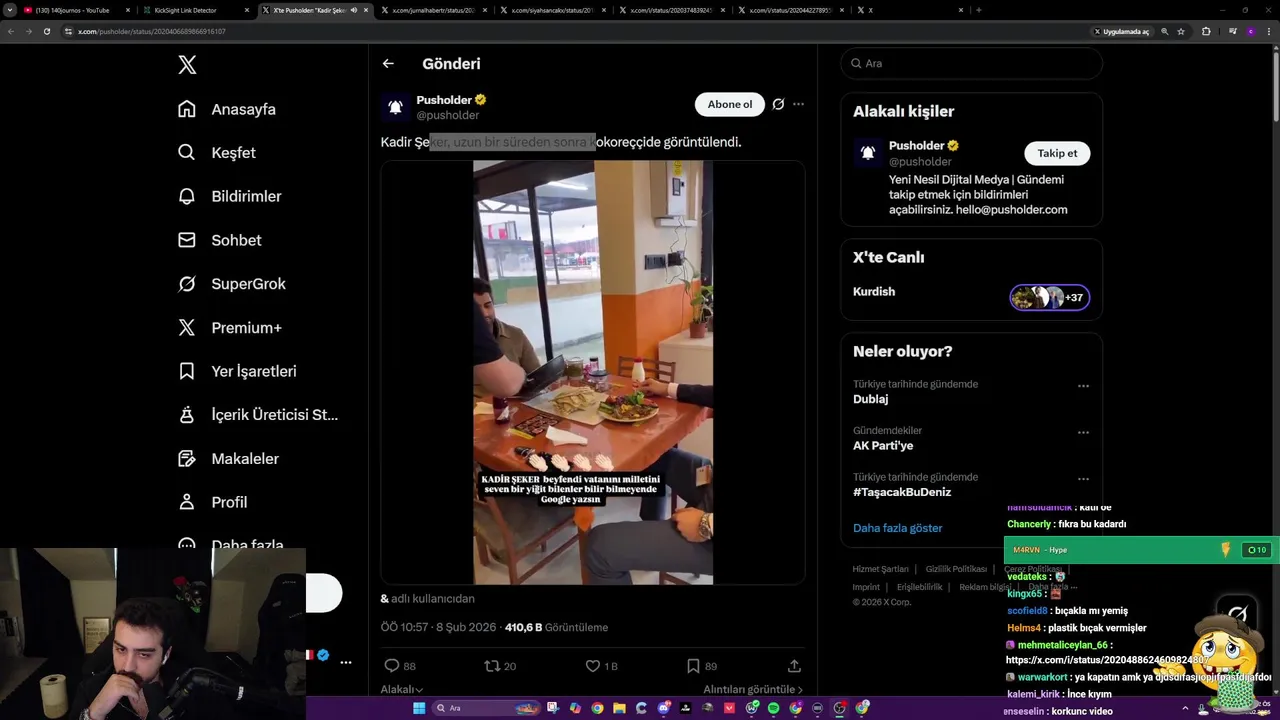Viewport: 1280px width, 720px height.
Task: Open Keşfet search icon in sidebar
Action: pos(187,153)
